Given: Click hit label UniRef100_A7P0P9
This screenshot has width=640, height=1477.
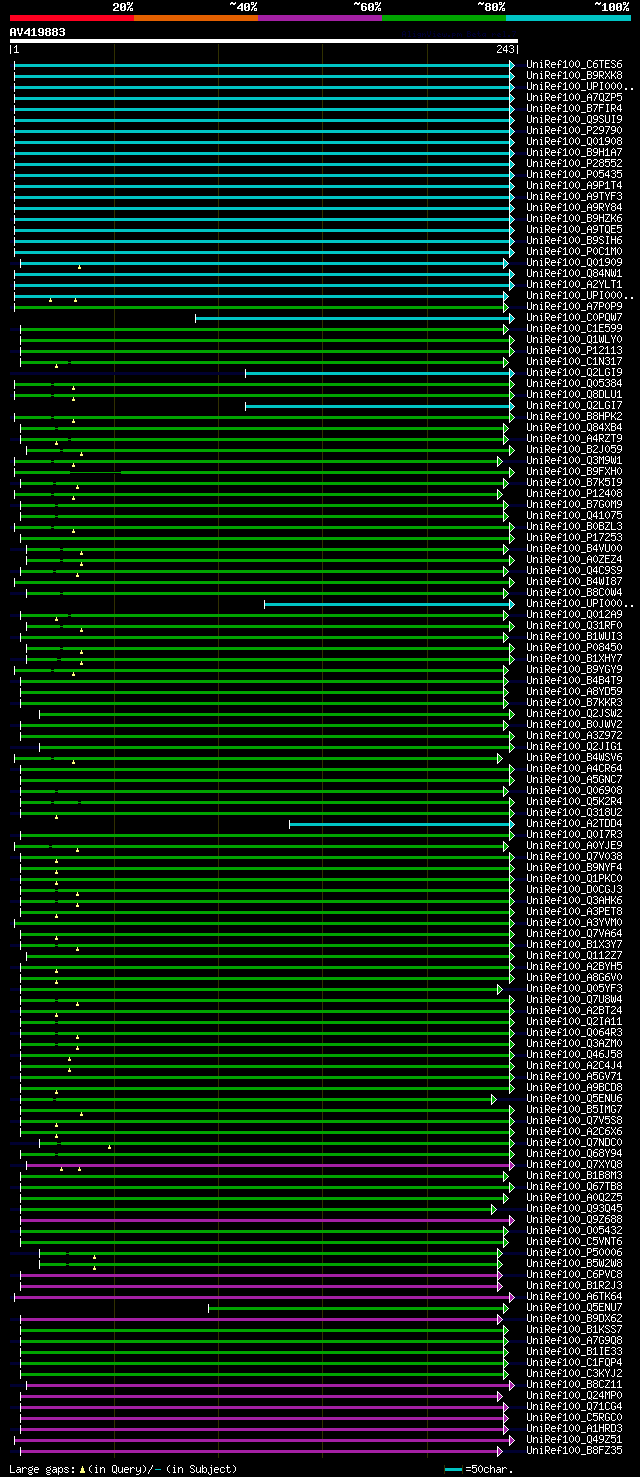Looking at the screenshot, I should coord(574,306).
